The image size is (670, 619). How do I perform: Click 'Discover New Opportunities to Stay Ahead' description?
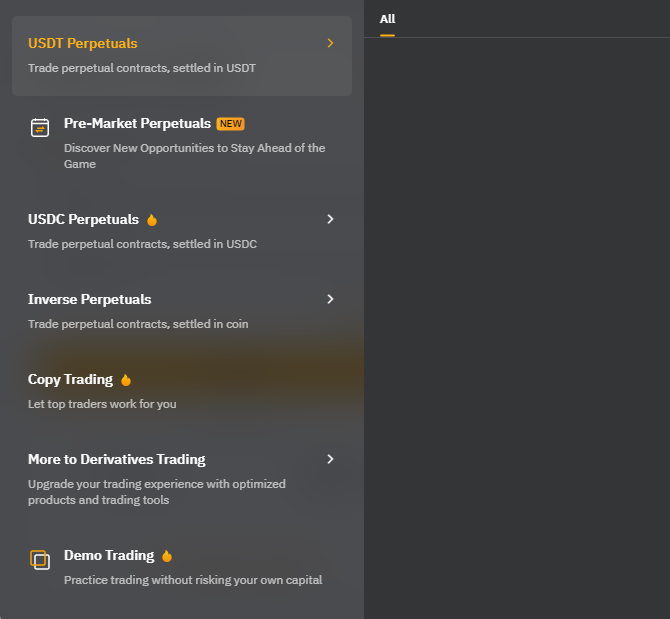coord(194,156)
